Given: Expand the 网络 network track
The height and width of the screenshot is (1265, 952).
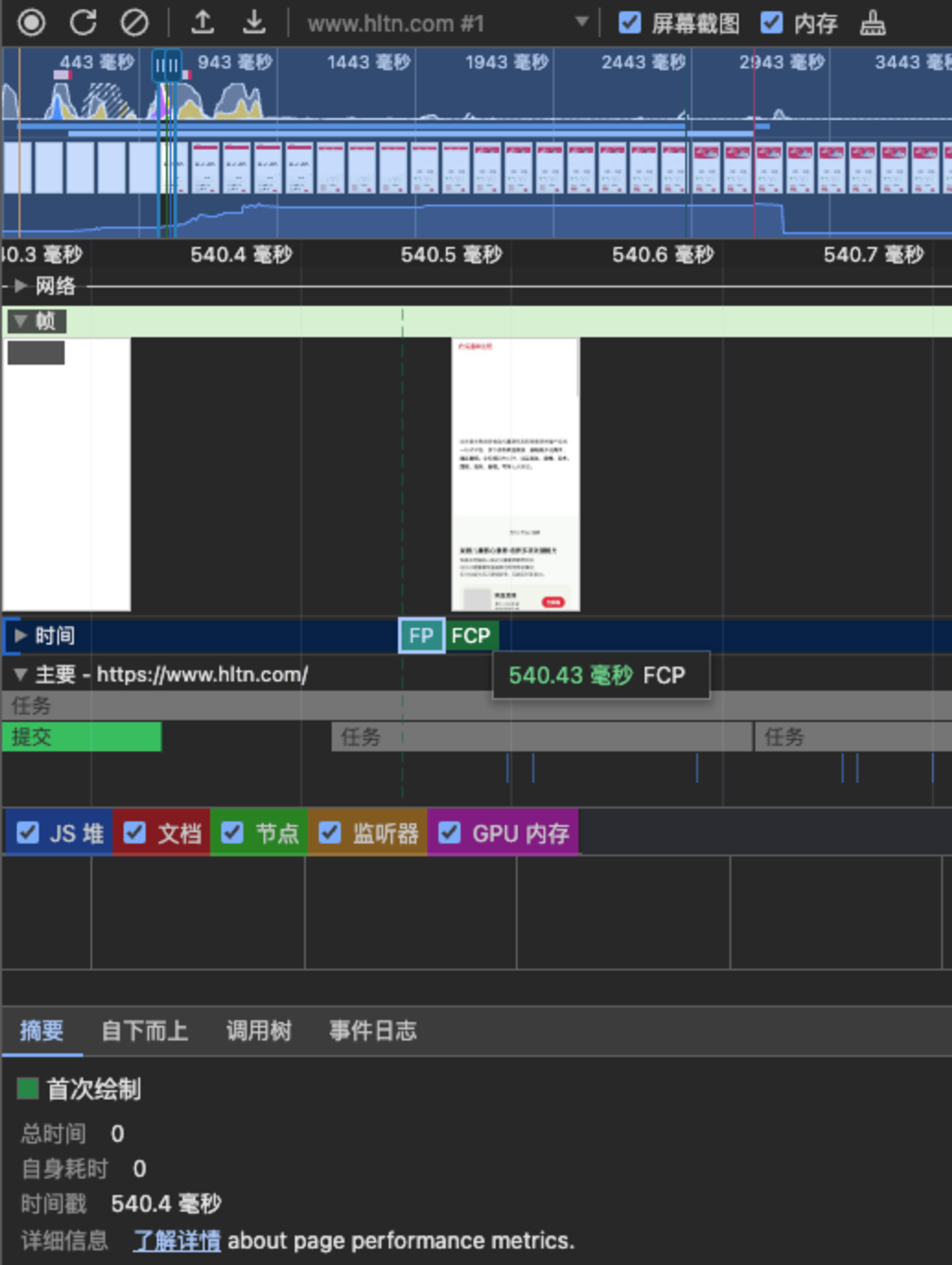Looking at the screenshot, I should click(x=20, y=286).
